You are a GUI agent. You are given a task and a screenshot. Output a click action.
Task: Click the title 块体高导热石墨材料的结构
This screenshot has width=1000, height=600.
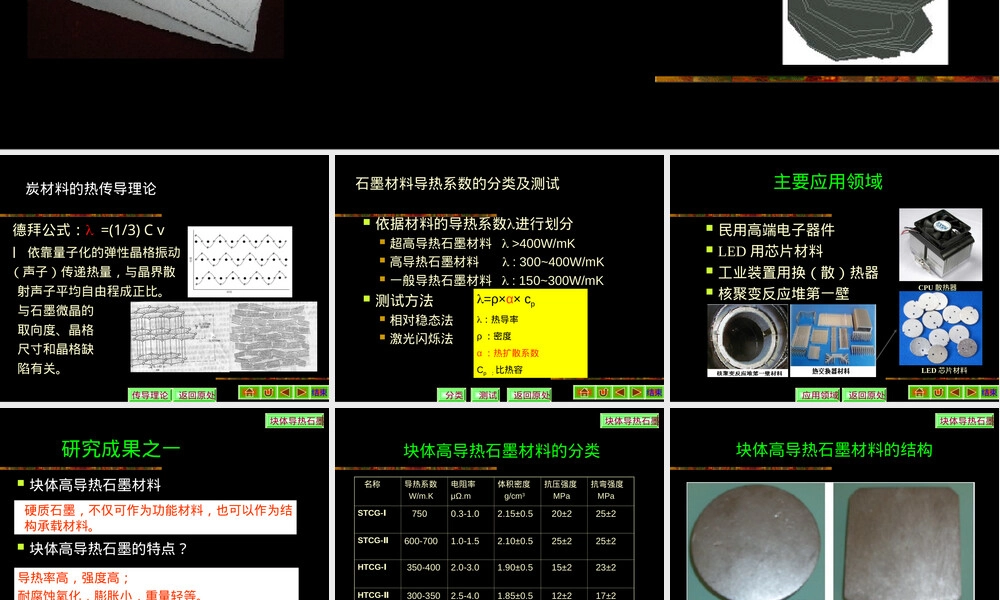pos(834,450)
